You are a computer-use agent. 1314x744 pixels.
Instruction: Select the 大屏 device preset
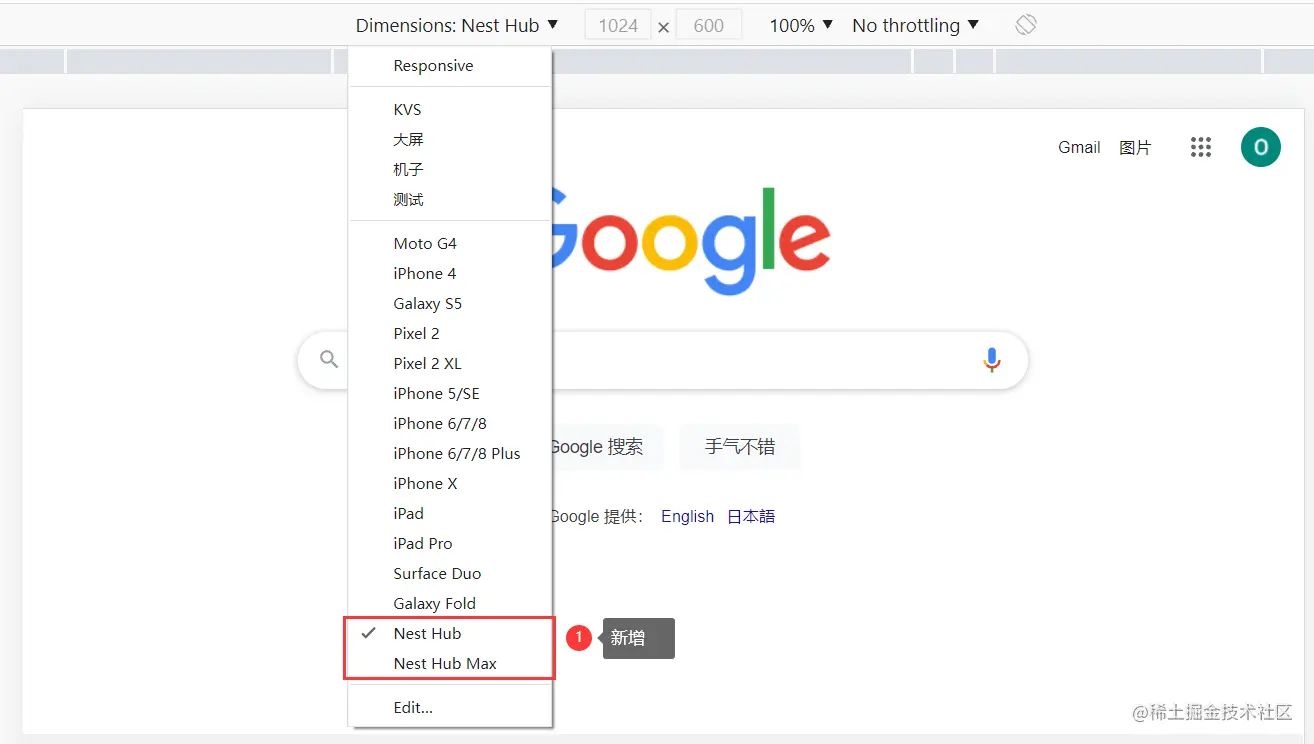(x=450, y=140)
